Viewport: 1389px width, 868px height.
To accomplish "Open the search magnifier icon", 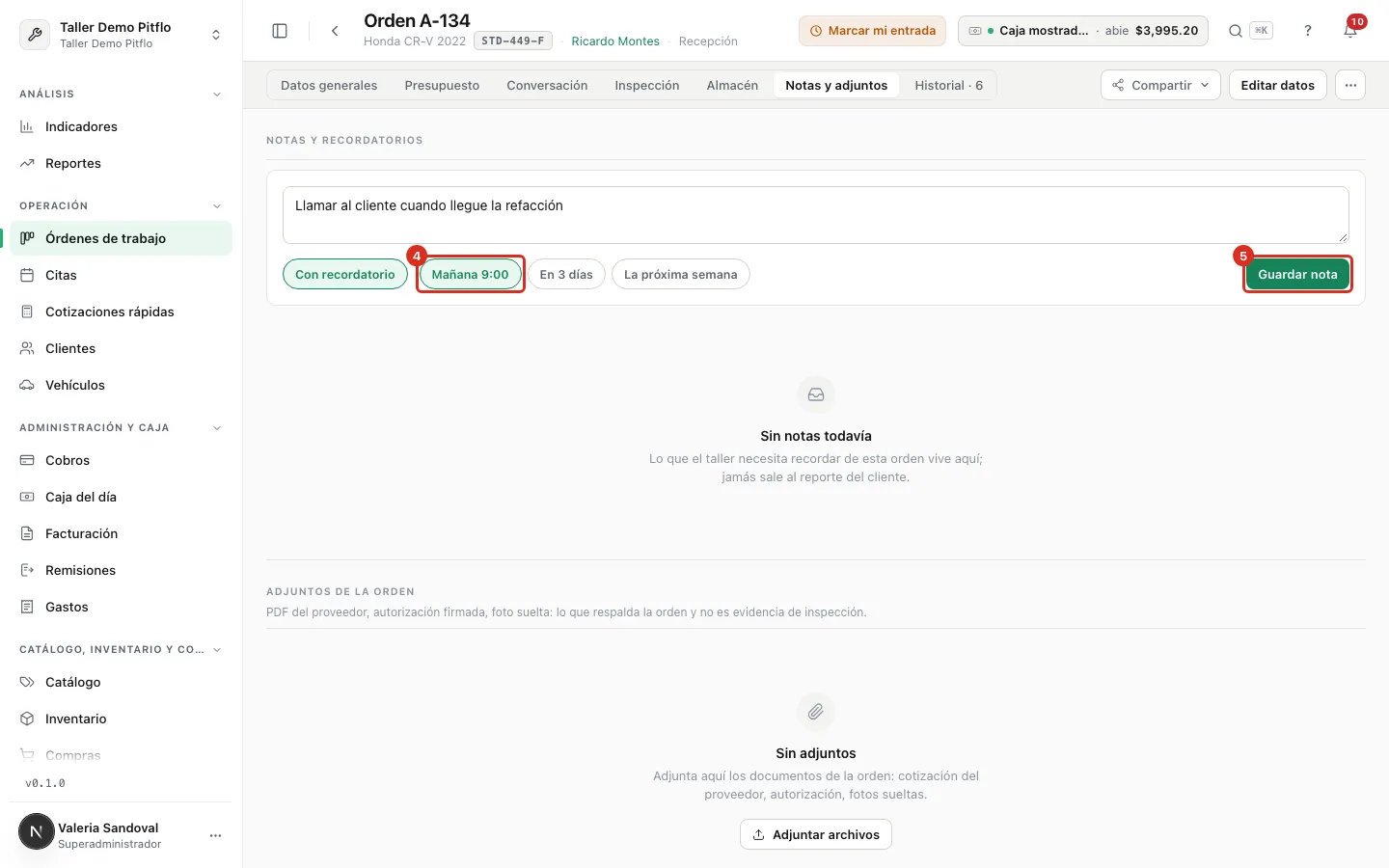I will click(x=1235, y=31).
